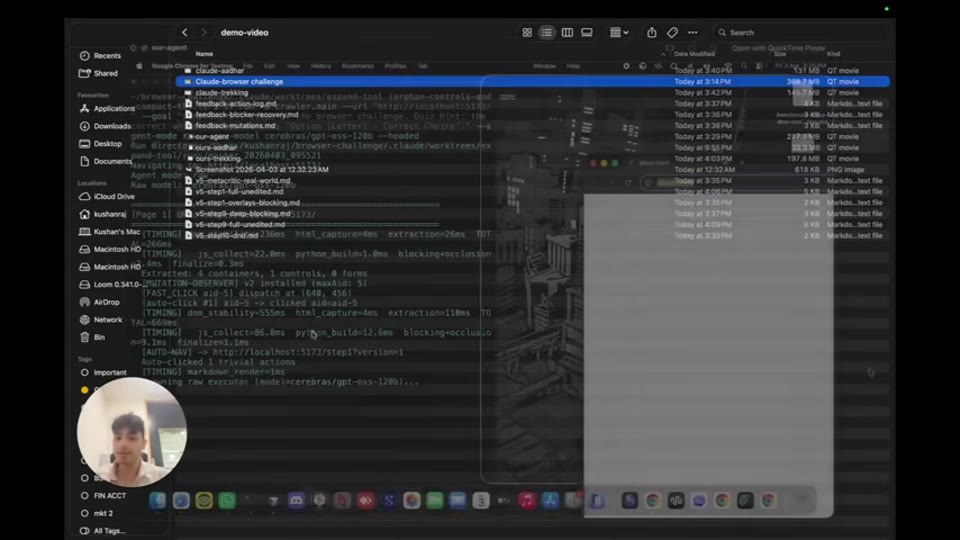Sort files by Date Modified column header
This screenshot has width=960, height=540.
tap(694, 54)
